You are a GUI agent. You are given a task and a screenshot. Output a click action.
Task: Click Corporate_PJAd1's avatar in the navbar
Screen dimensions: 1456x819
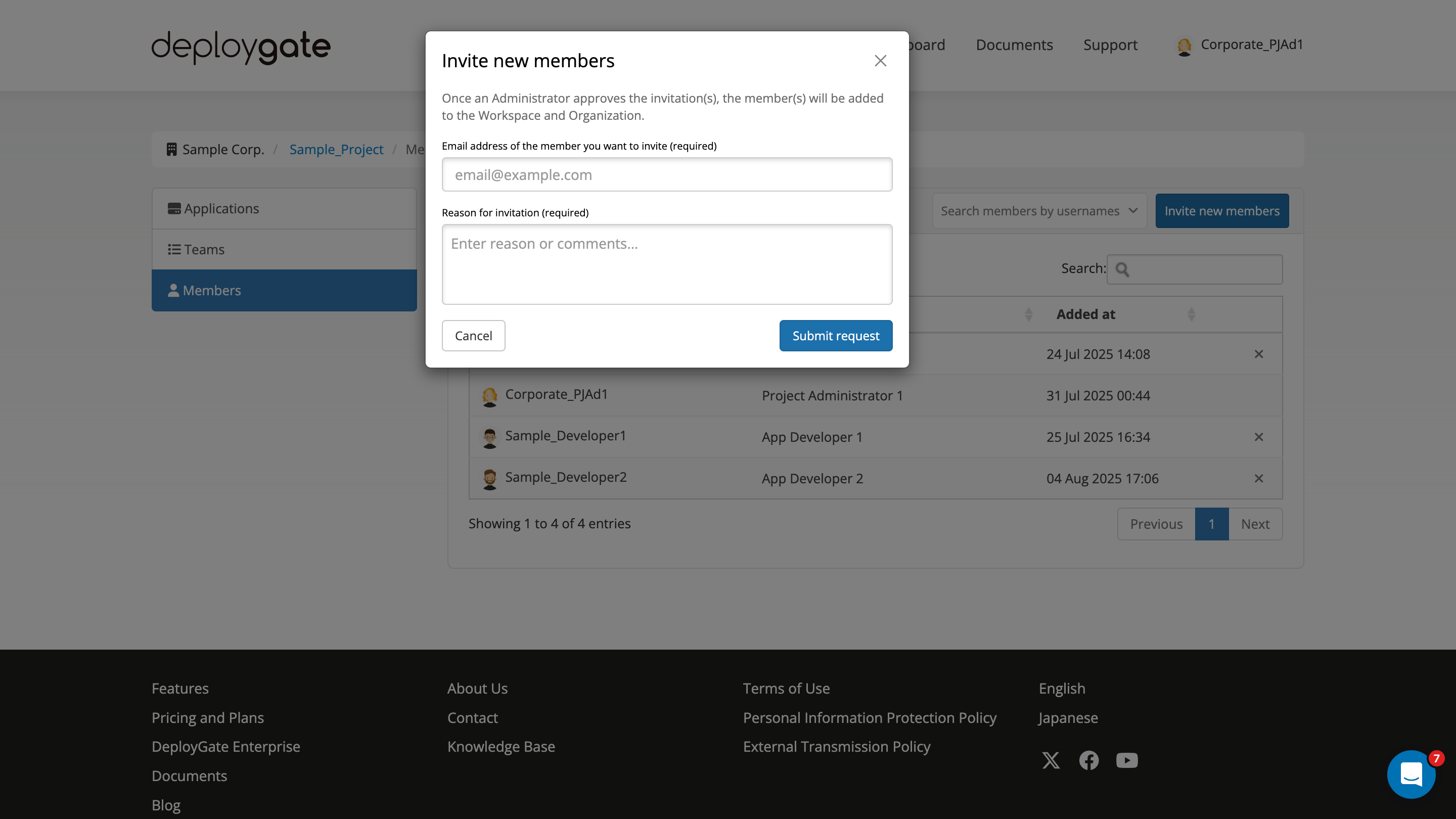1185,45
